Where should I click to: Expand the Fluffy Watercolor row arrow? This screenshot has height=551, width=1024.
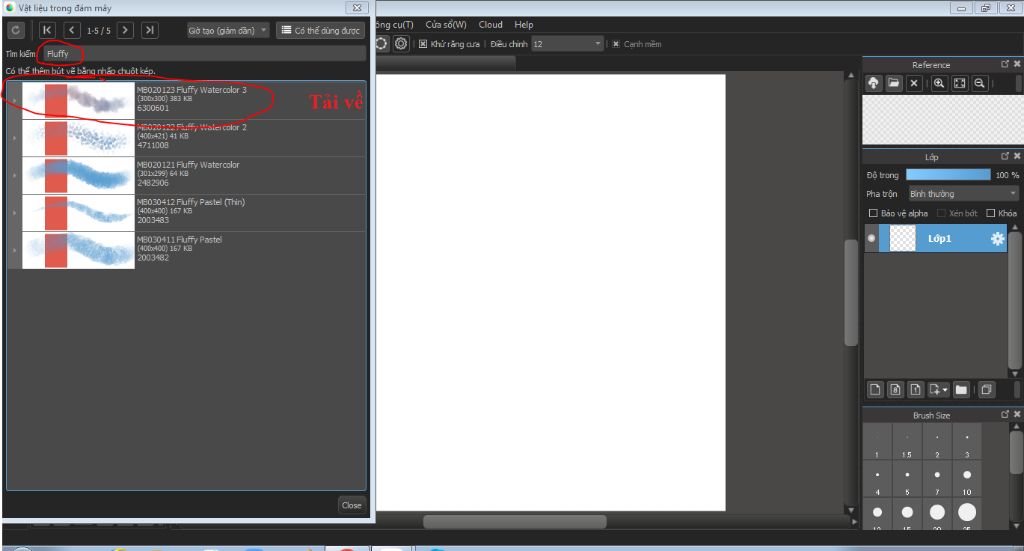tap(14, 175)
